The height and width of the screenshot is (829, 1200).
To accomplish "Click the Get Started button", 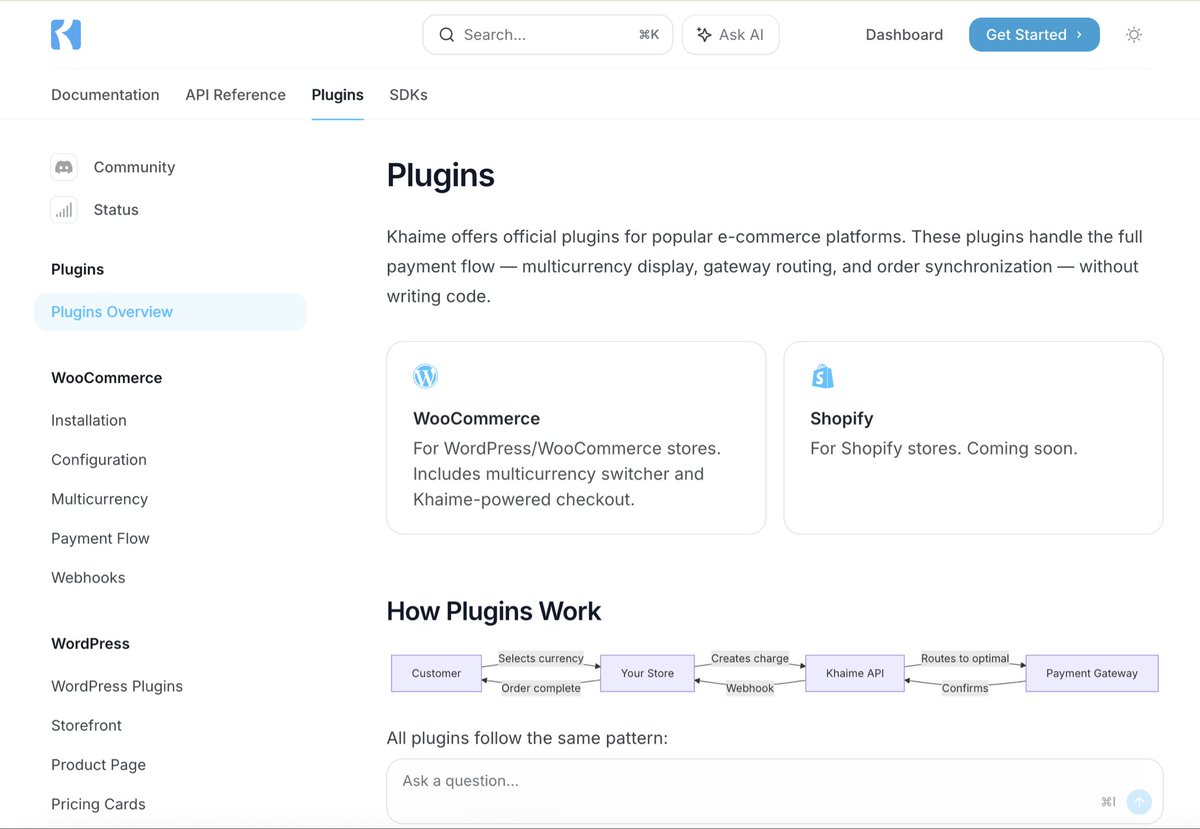I will 1034,34.
